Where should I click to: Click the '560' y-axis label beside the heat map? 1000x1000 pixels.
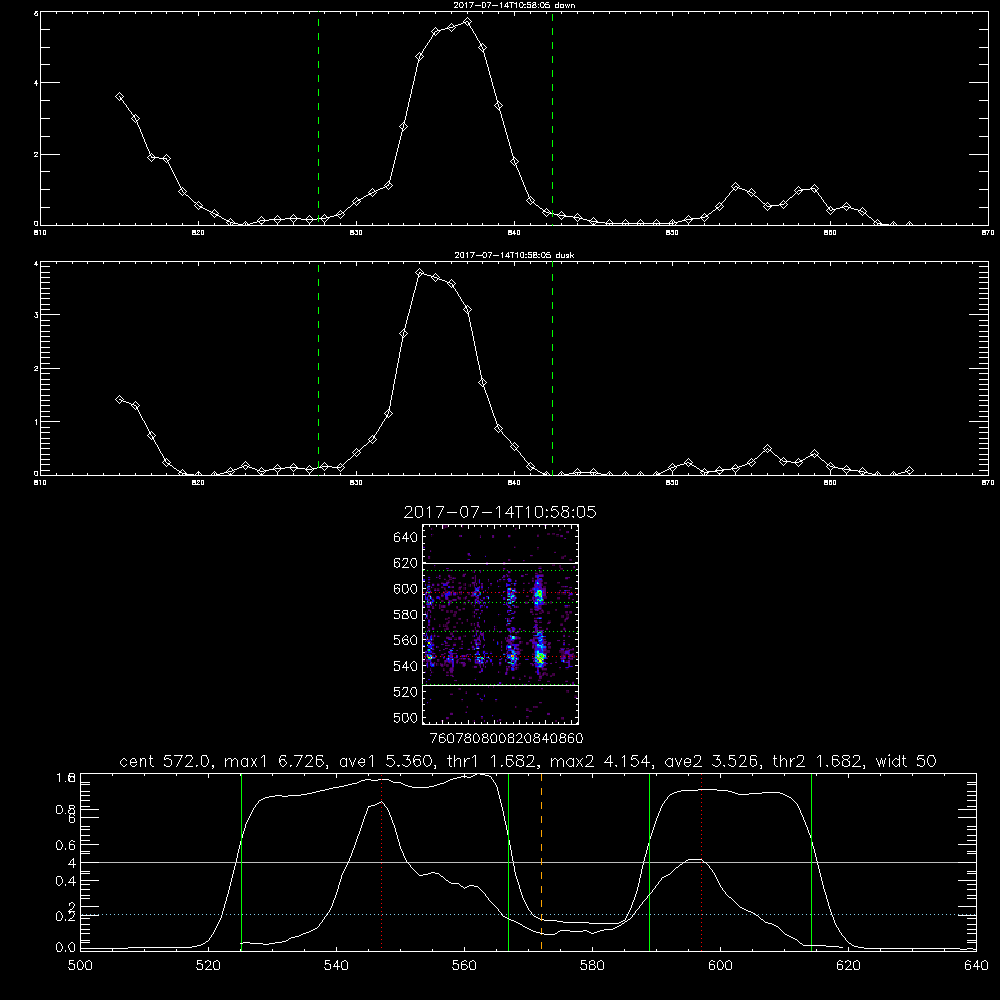406,640
